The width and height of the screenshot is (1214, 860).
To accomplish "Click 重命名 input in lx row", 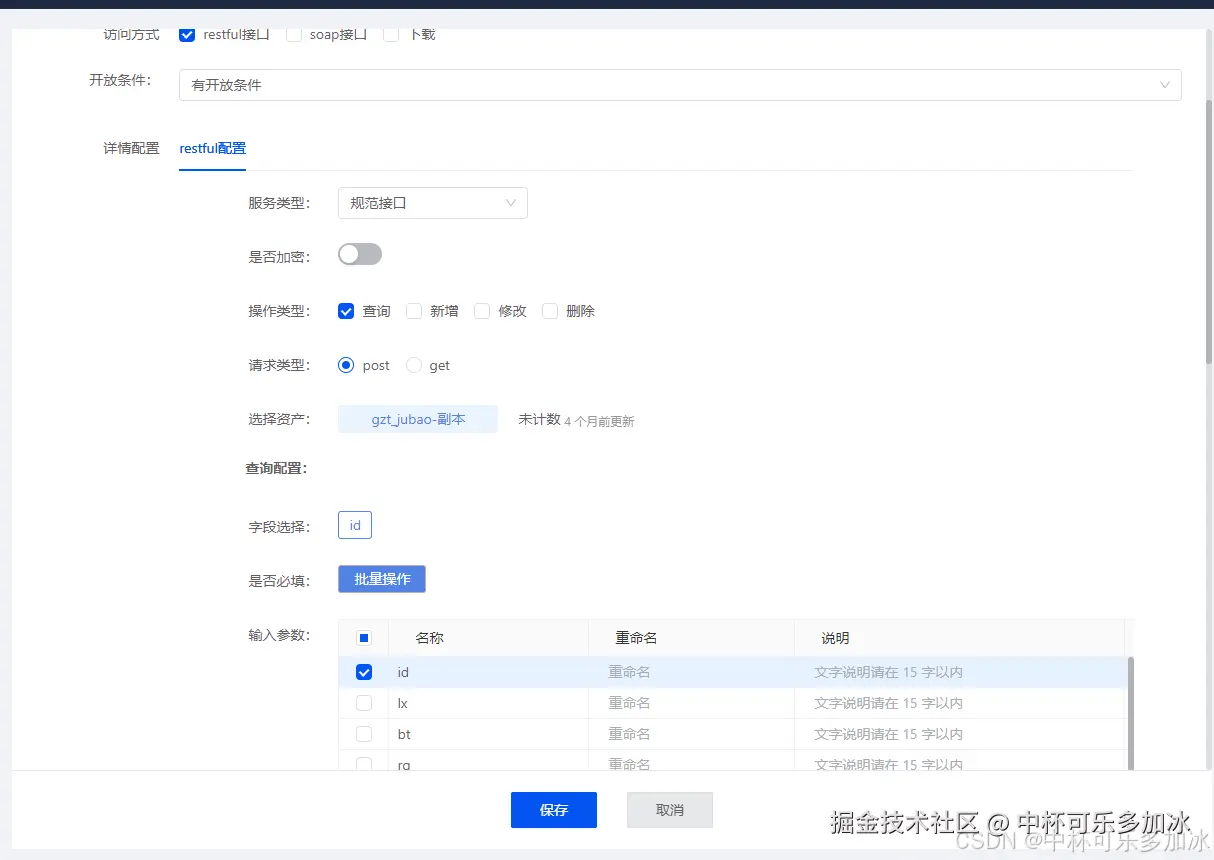I will point(691,703).
